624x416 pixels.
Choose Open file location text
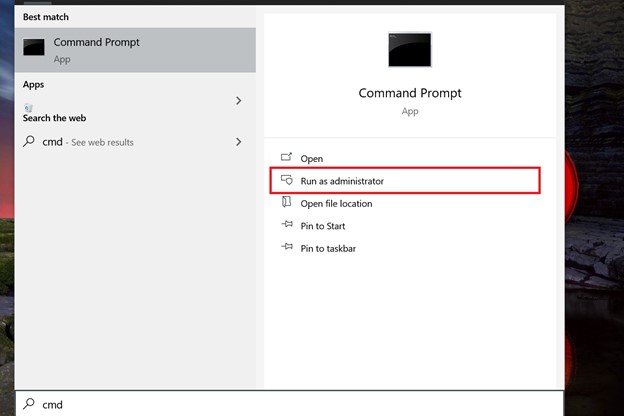click(x=336, y=204)
